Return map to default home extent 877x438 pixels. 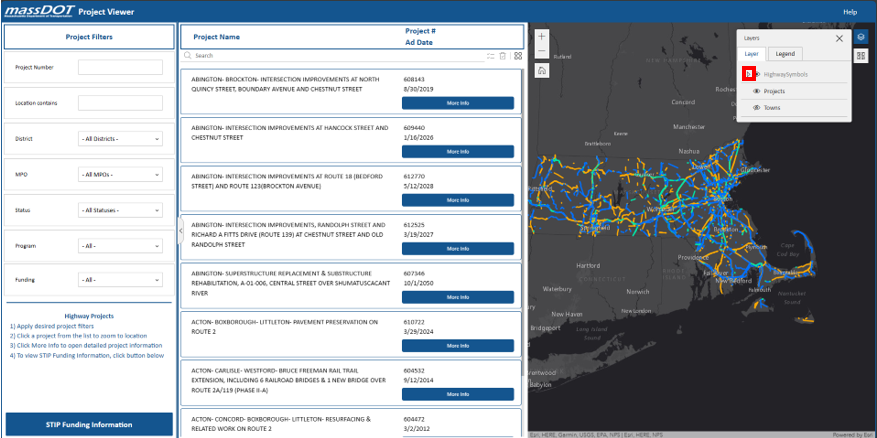pyautogui.click(x=541, y=70)
